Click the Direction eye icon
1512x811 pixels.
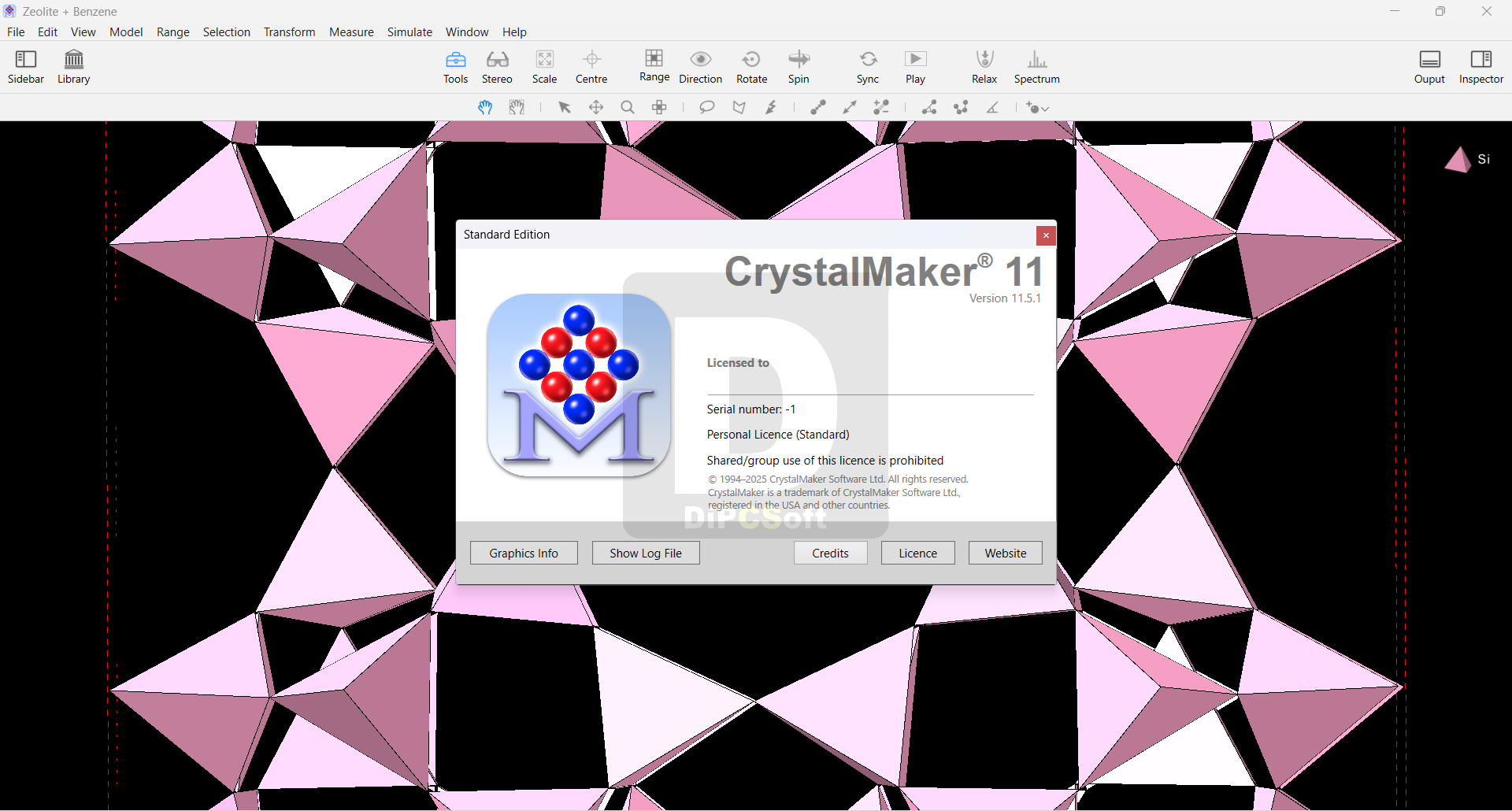point(700,67)
